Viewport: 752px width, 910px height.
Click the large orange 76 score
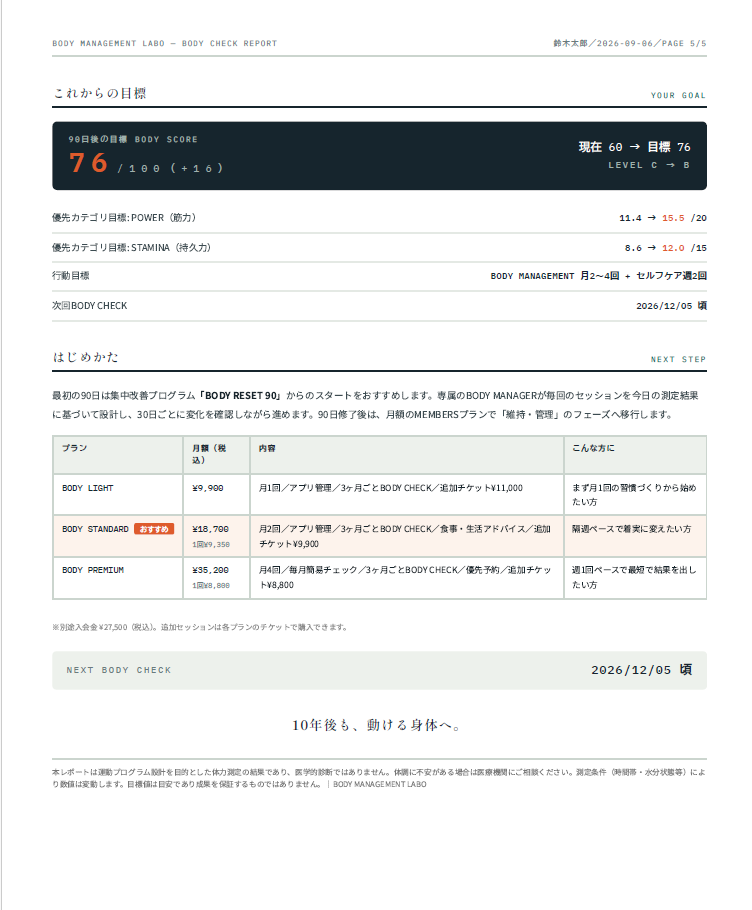[x=89, y=163]
